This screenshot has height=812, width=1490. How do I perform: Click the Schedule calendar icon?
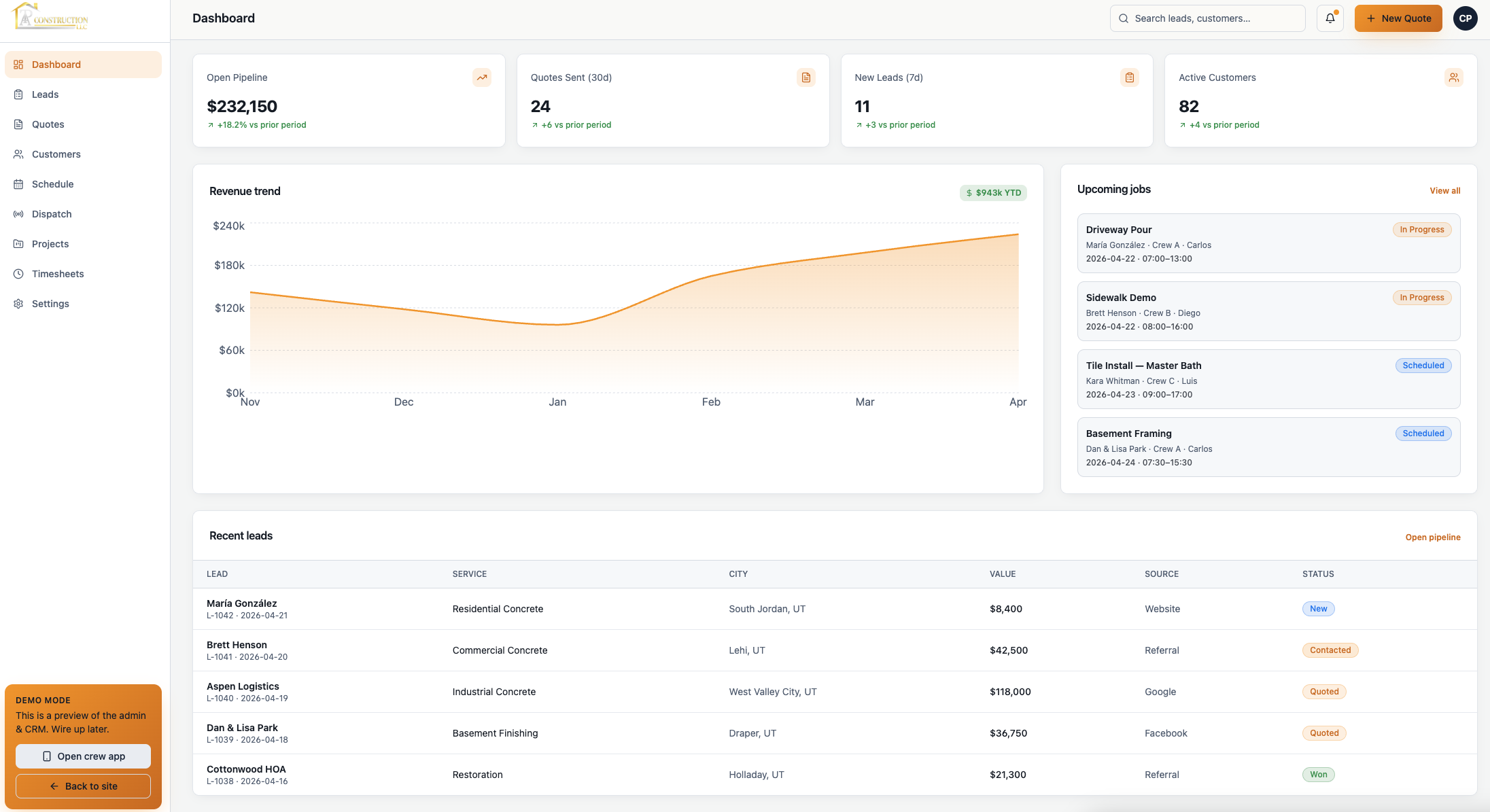coord(18,184)
